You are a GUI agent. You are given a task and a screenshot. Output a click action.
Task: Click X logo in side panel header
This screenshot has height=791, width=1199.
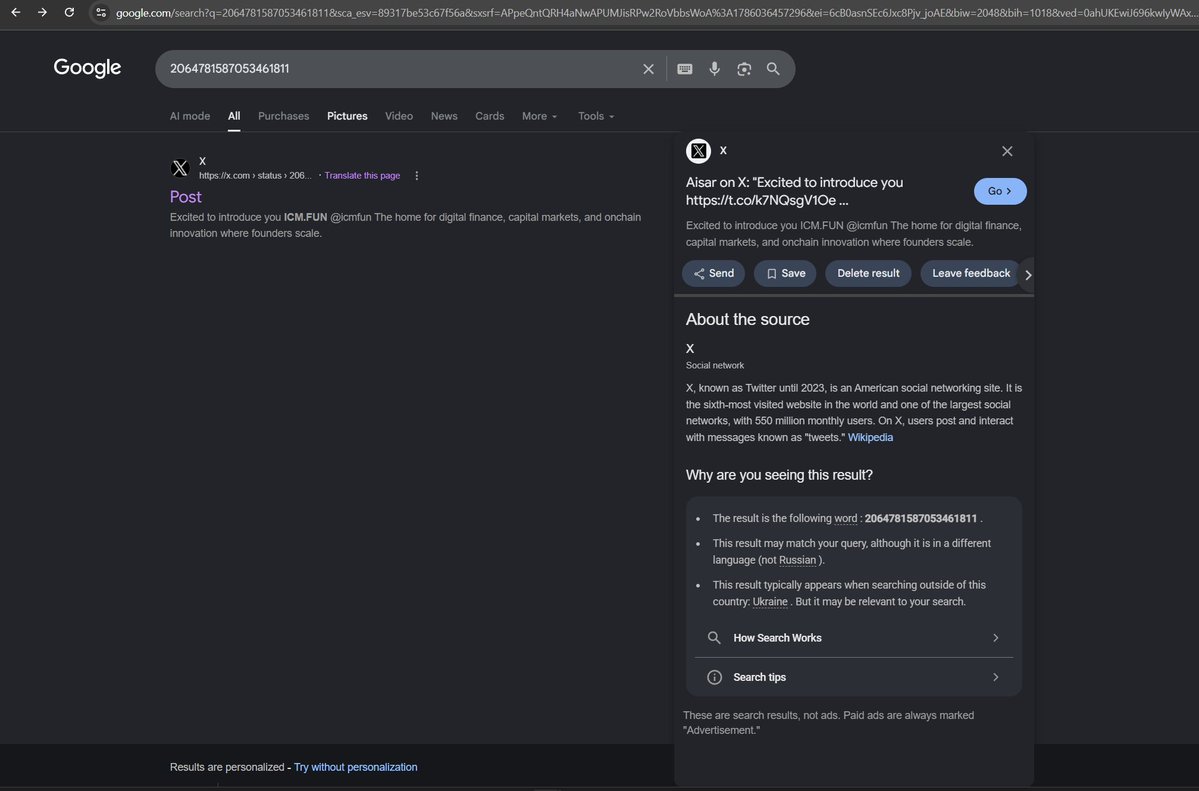pos(698,151)
